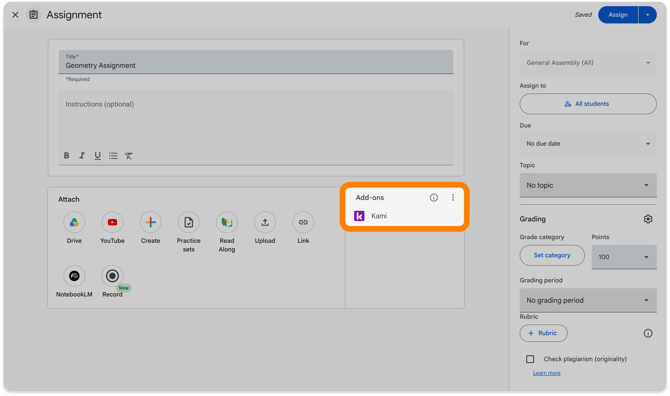The height and width of the screenshot is (396, 670).
Task: Click the All students button
Action: click(588, 104)
